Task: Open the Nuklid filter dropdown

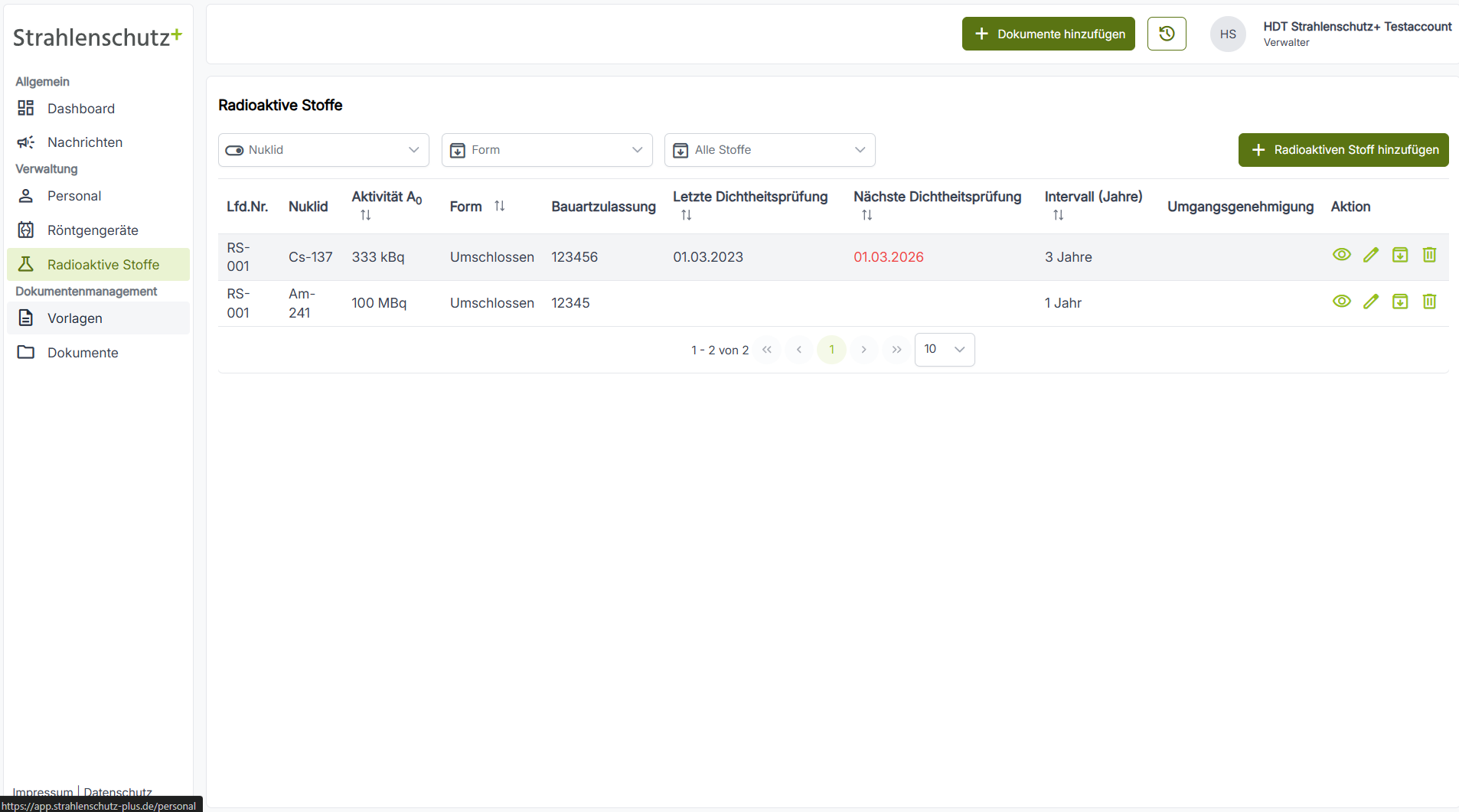Action: [x=324, y=150]
